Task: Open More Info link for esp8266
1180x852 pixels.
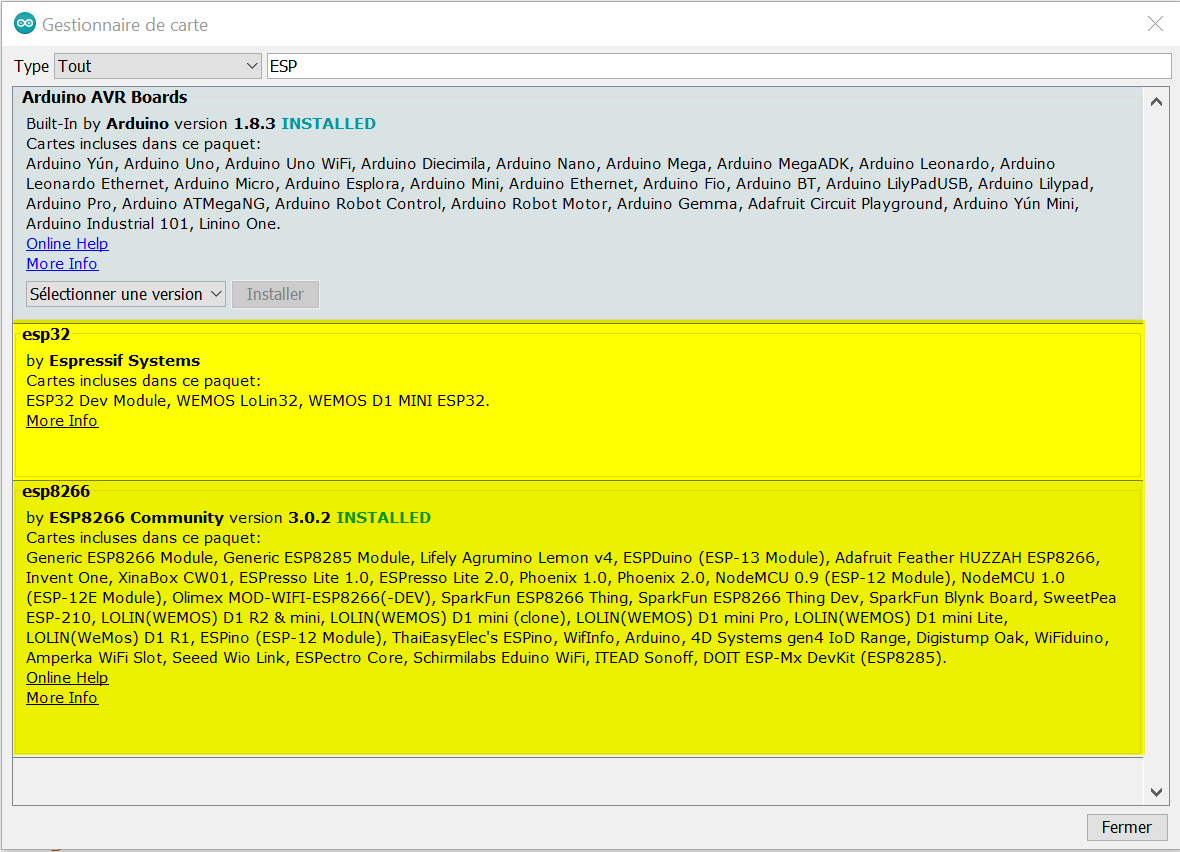Action: click(62, 698)
